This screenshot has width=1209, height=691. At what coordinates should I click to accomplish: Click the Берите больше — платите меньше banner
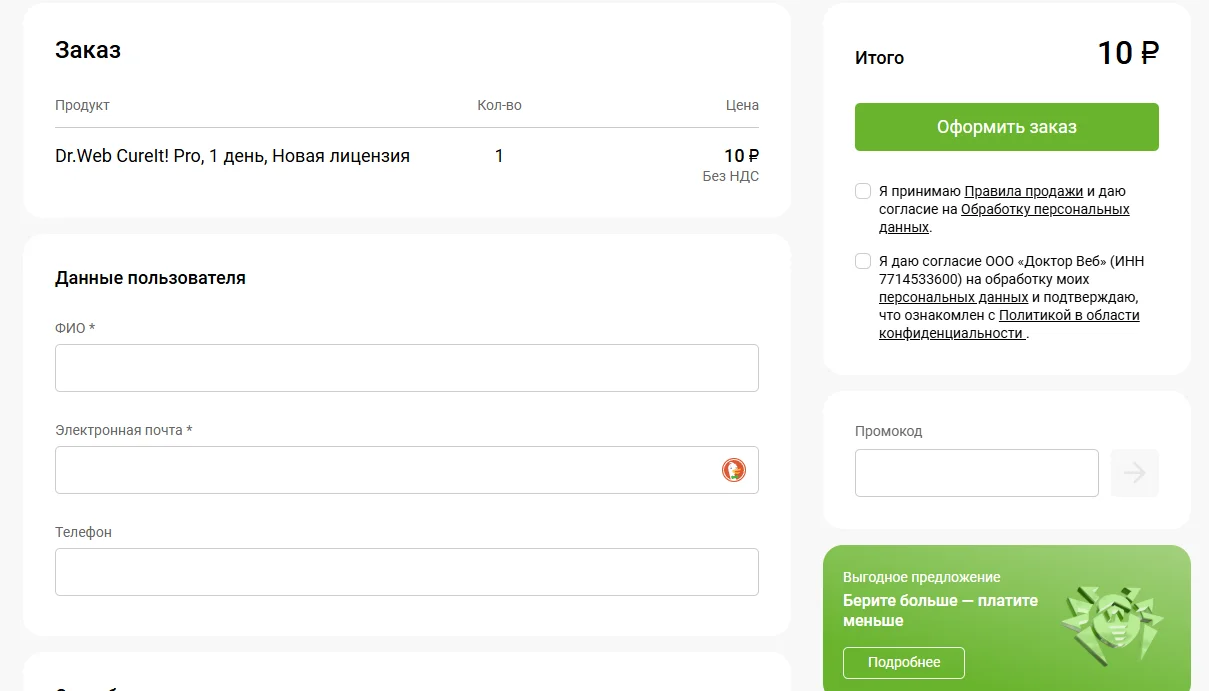click(x=1007, y=618)
